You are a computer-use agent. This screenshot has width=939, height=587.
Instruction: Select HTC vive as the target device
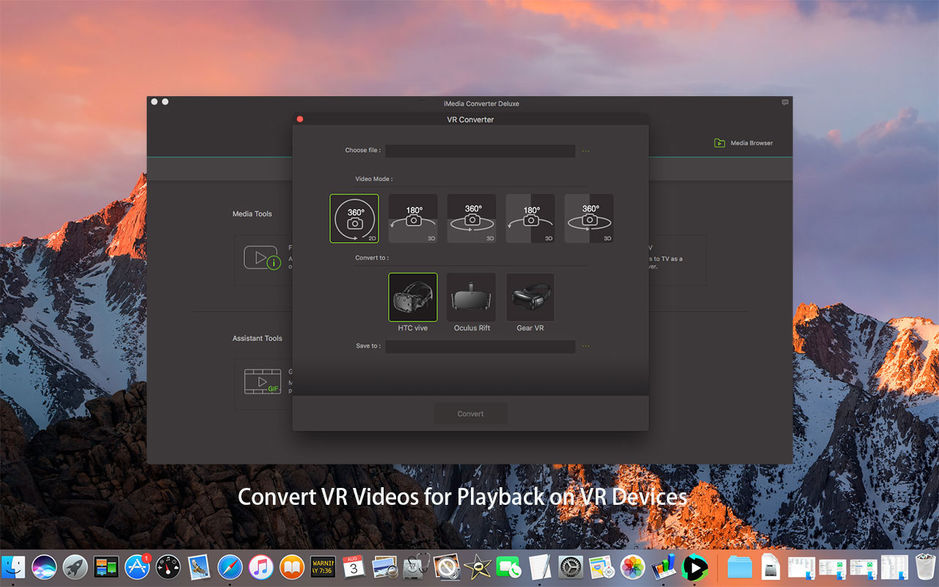coord(413,296)
